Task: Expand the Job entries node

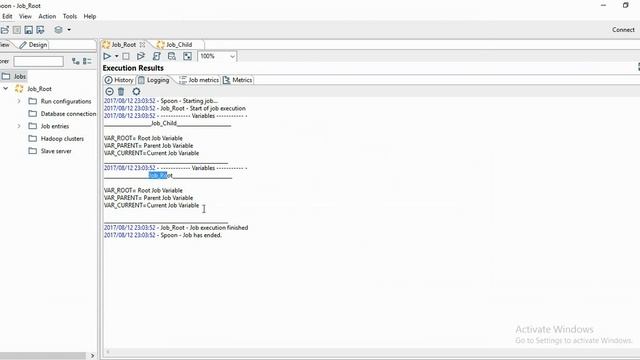Action: 19,126
